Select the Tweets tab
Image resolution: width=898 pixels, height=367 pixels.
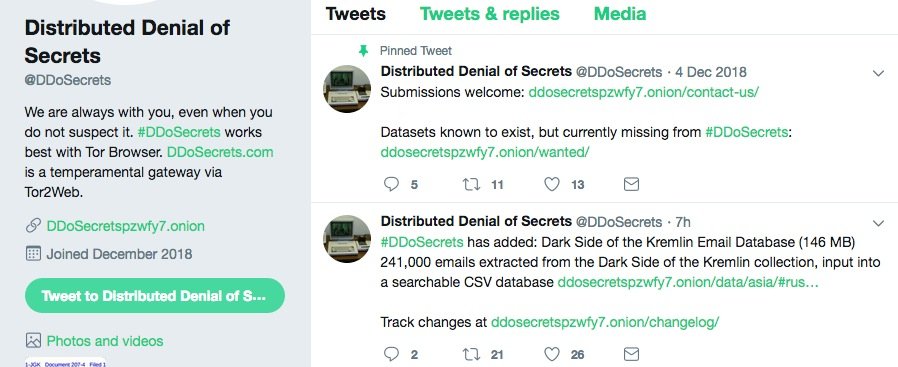356,14
